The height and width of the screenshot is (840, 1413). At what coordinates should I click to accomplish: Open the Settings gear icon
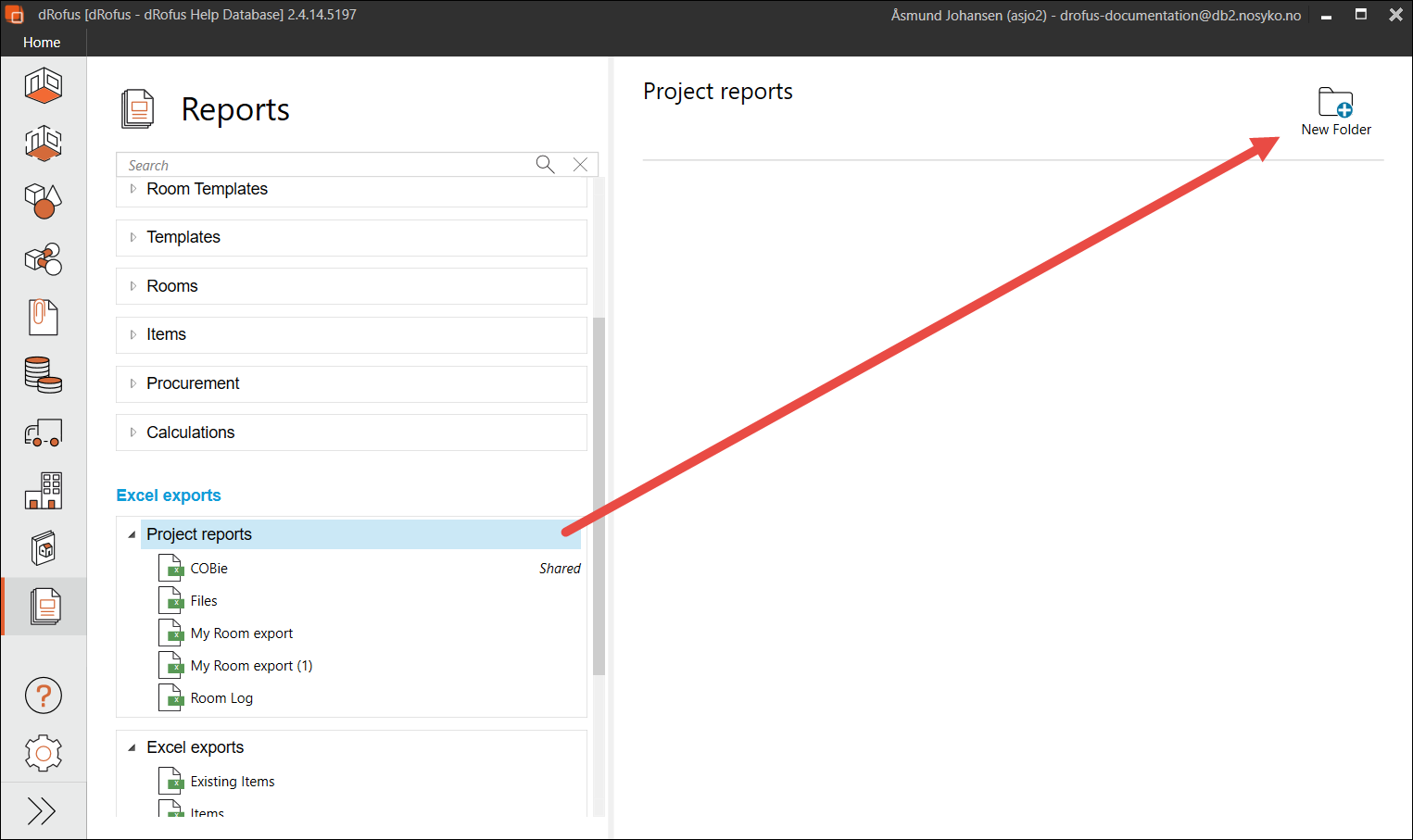pos(43,754)
